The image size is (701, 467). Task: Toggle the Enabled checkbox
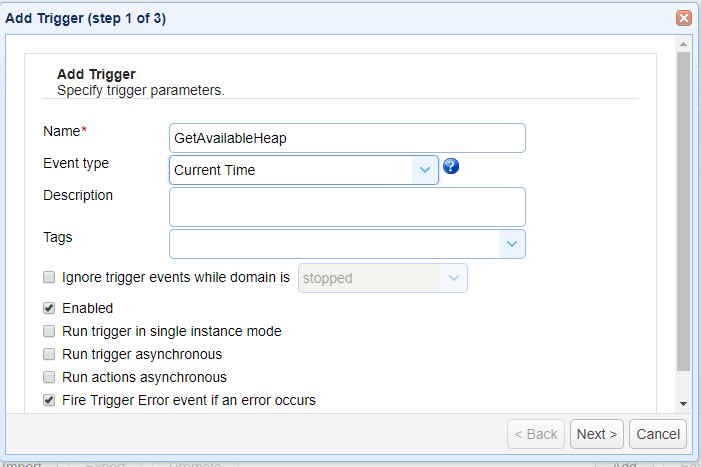point(49,308)
